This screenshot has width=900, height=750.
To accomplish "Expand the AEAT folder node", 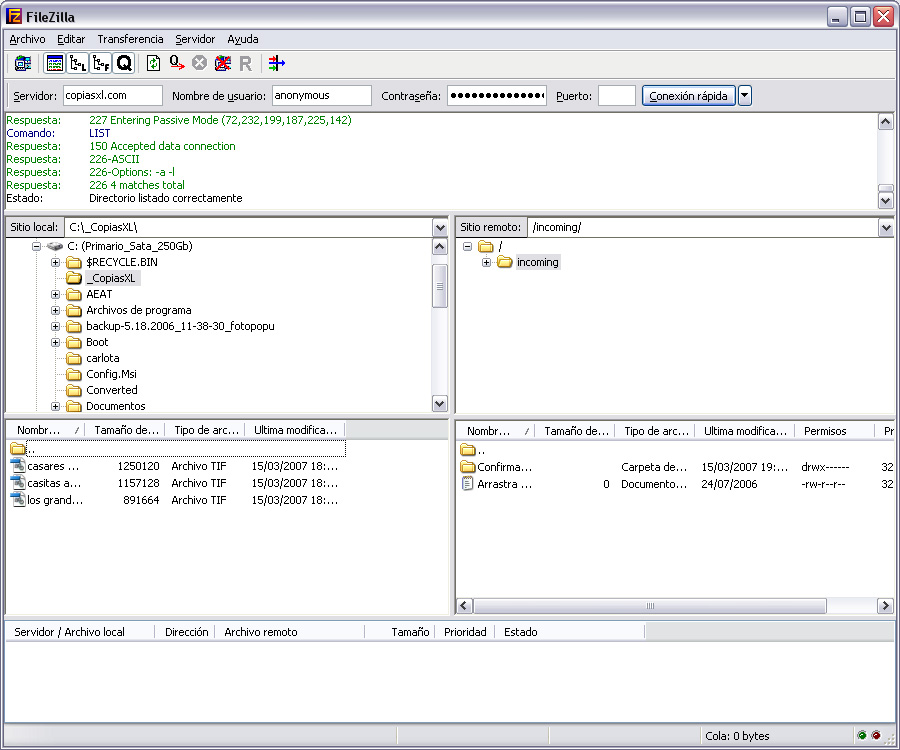I will coord(56,294).
